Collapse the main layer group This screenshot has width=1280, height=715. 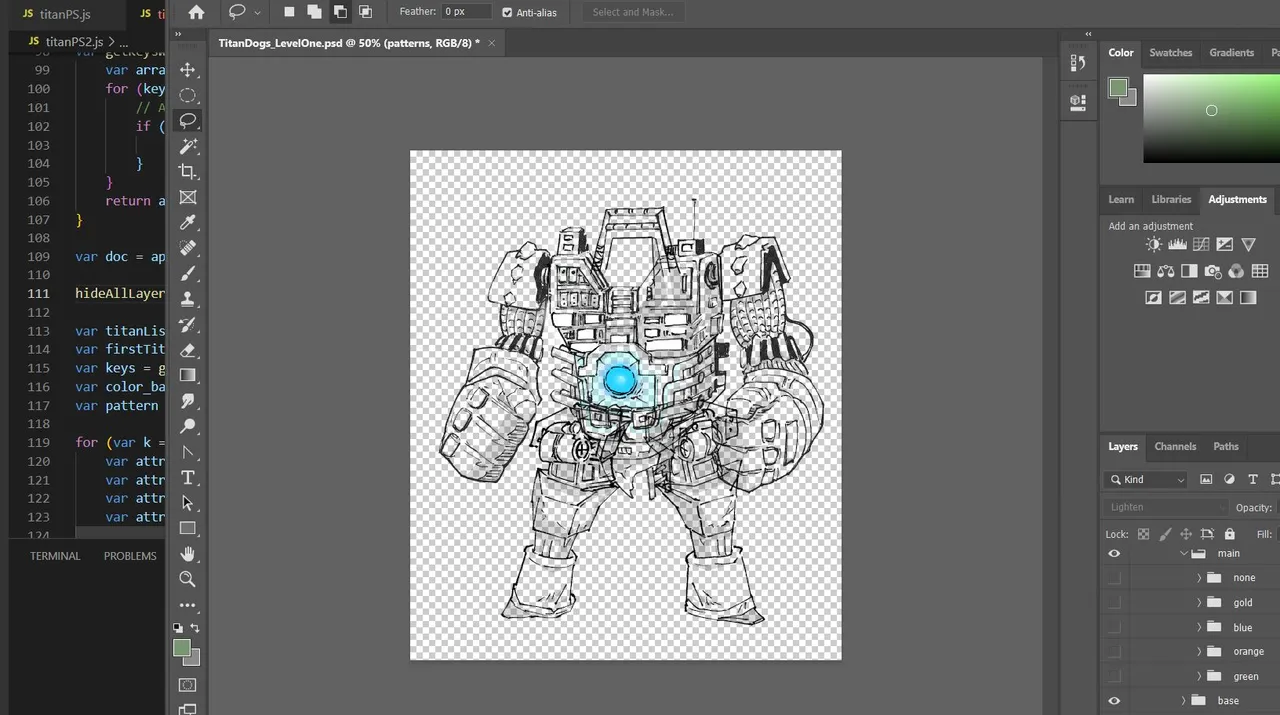click(1184, 554)
